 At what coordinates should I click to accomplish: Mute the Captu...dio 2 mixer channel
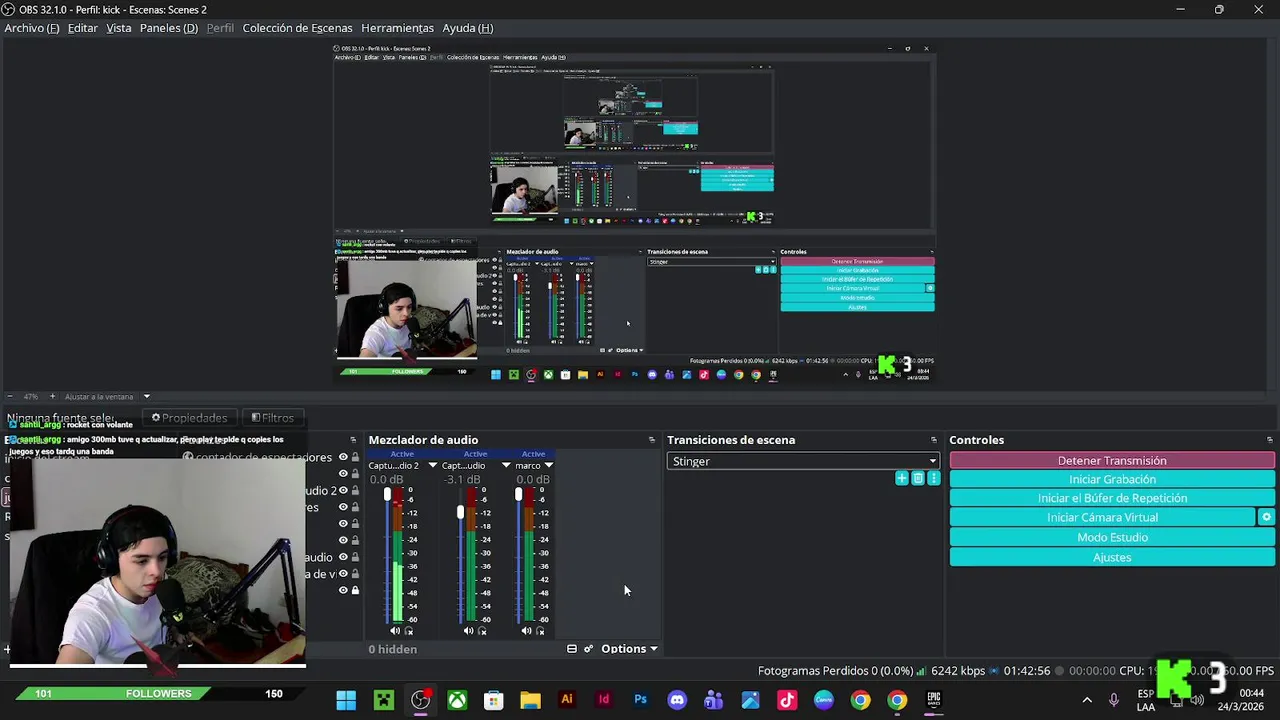pos(394,631)
